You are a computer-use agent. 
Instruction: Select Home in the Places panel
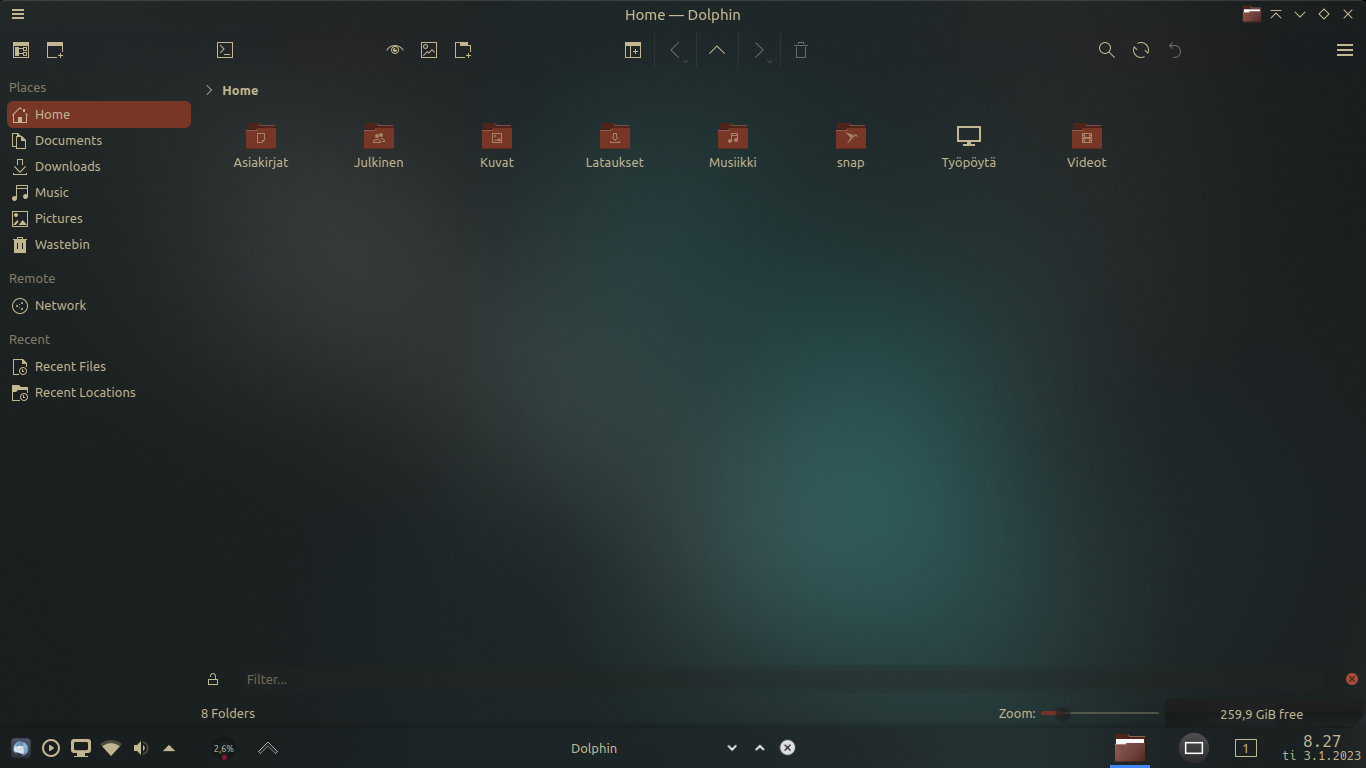tap(99, 114)
